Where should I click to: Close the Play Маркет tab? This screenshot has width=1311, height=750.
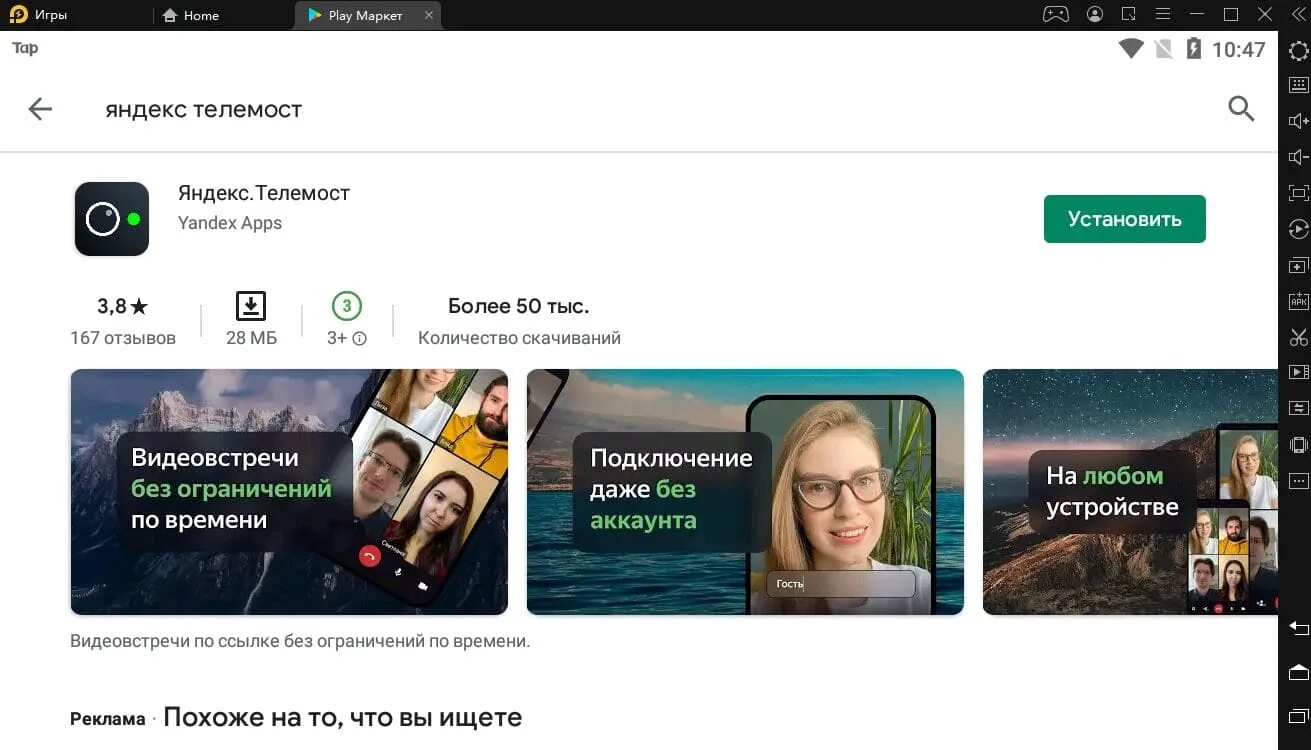coord(429,15)
